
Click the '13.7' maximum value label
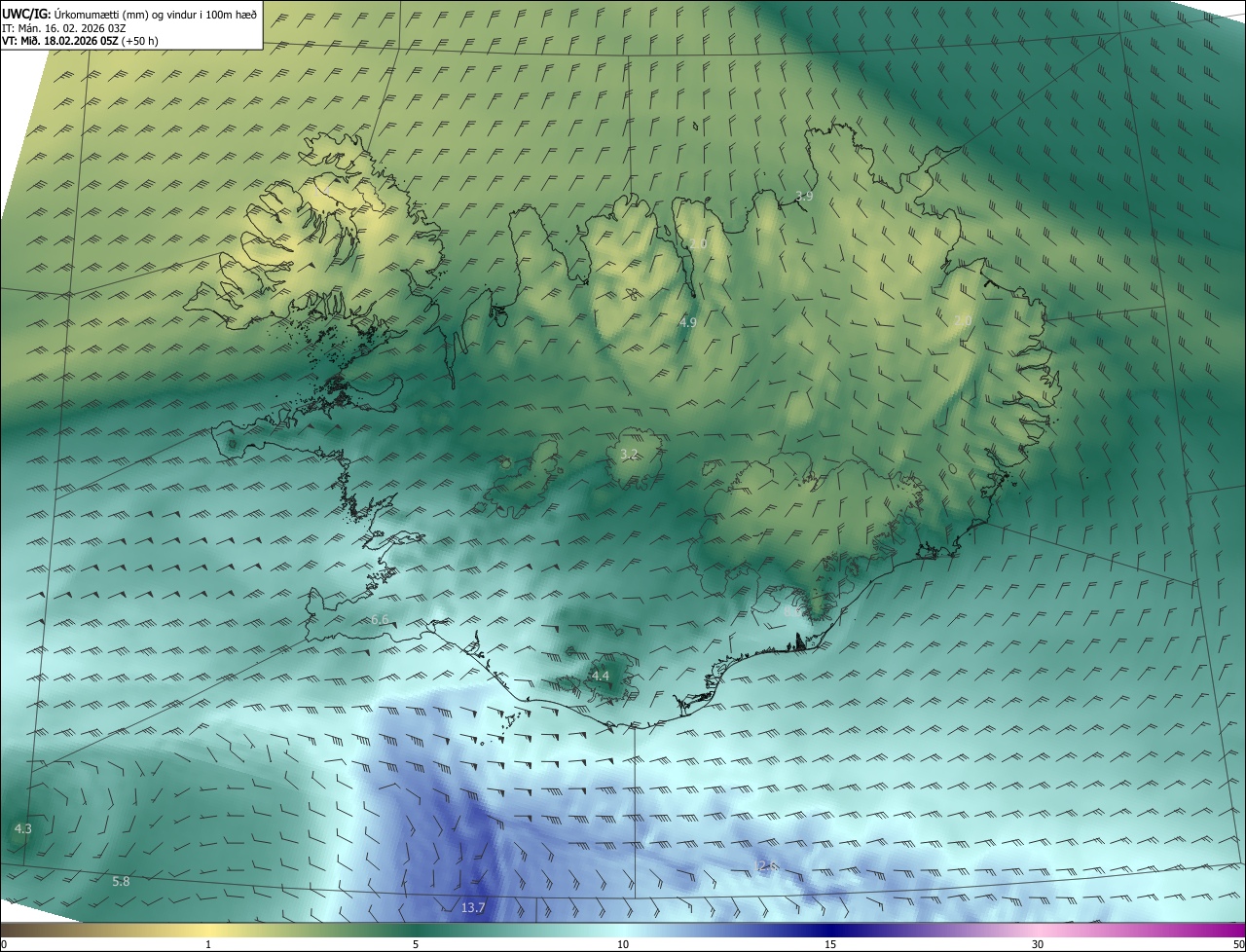[473, 907]
